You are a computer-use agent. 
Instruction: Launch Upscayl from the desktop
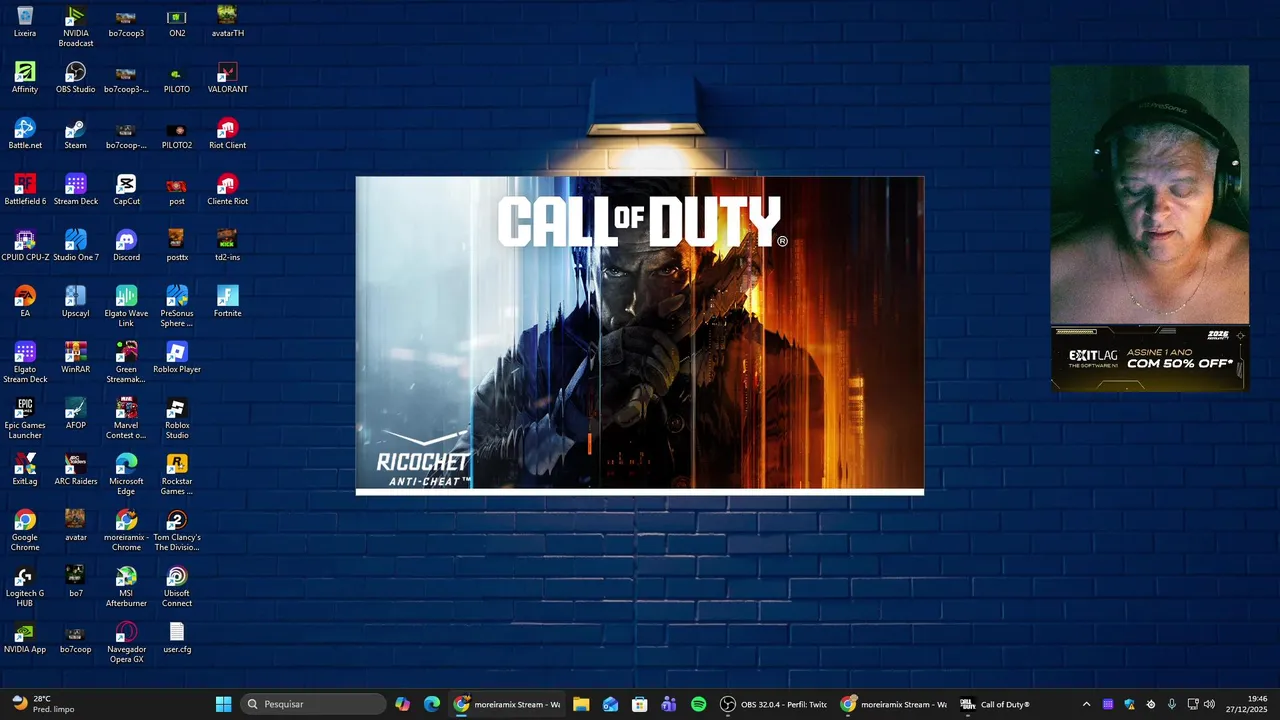click(x=76, y=302)
